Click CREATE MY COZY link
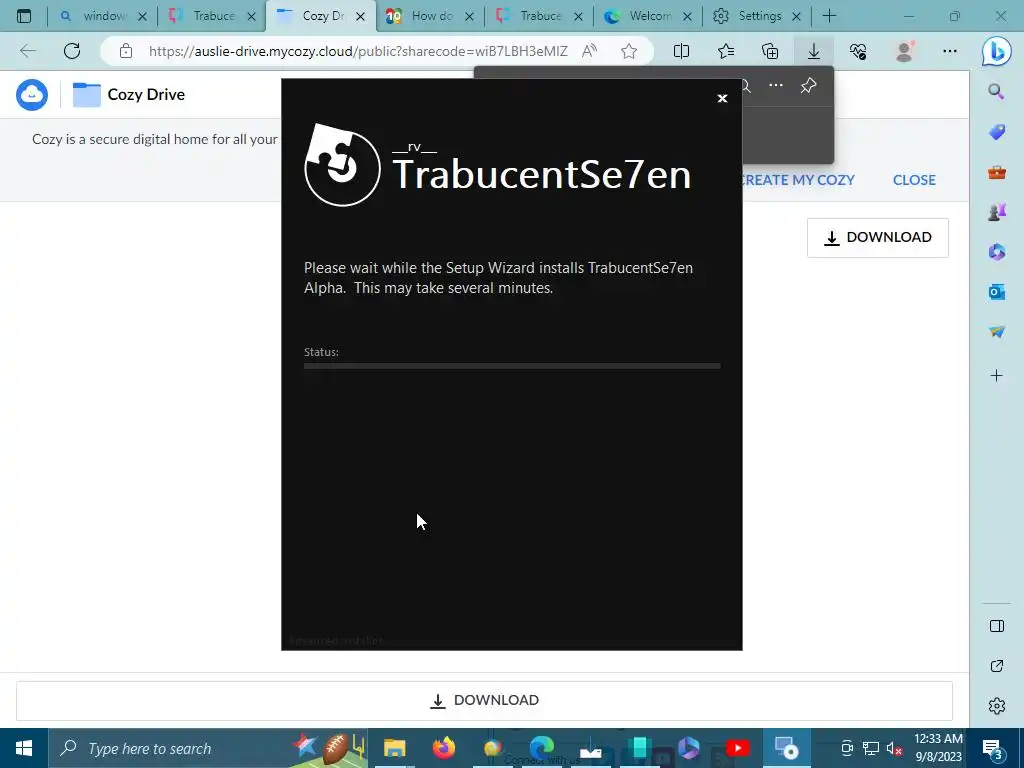This screenshot has height=768, width=1024. (799, 180)
